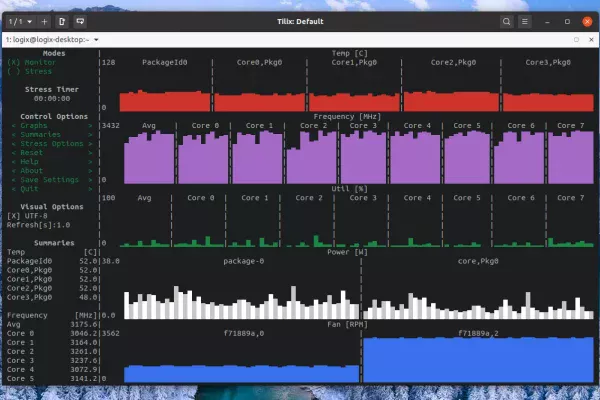This screenshot has width=600, height=400.
Task: Click the Frequency [MHz] graph title
Action: (x=347, y=116)
